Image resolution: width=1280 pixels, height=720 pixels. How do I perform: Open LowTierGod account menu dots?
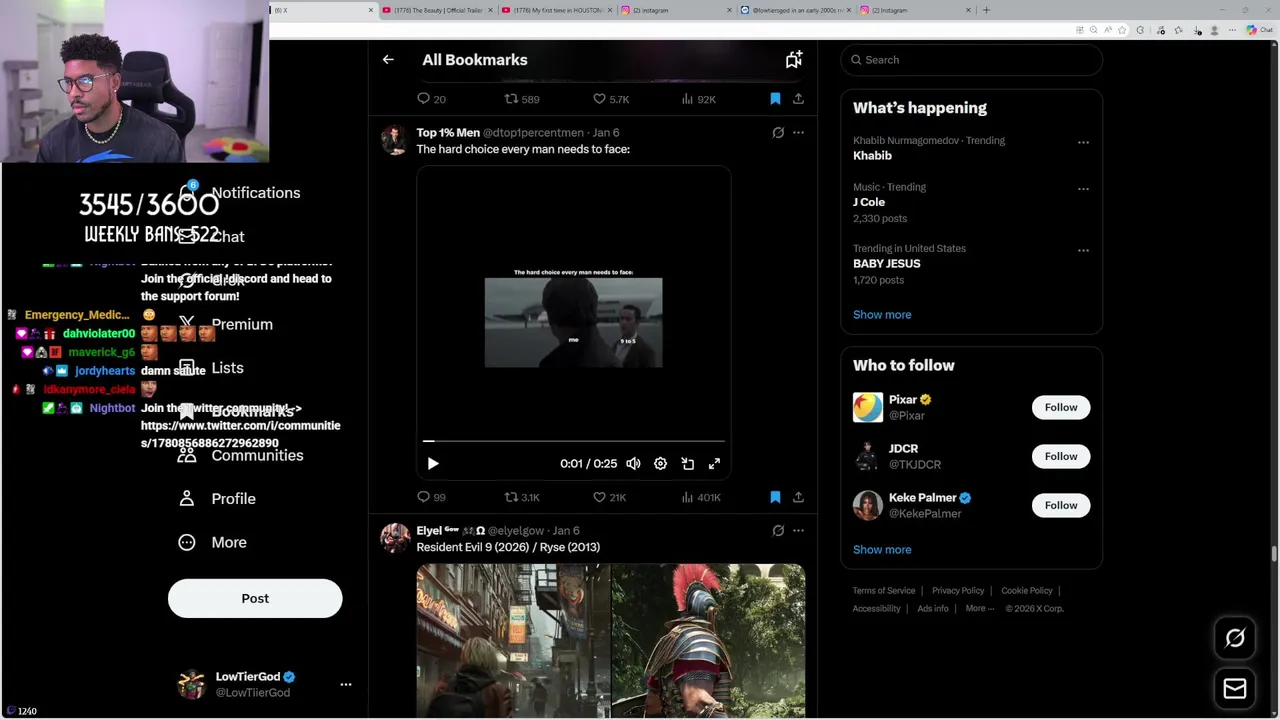coord(346,685)
